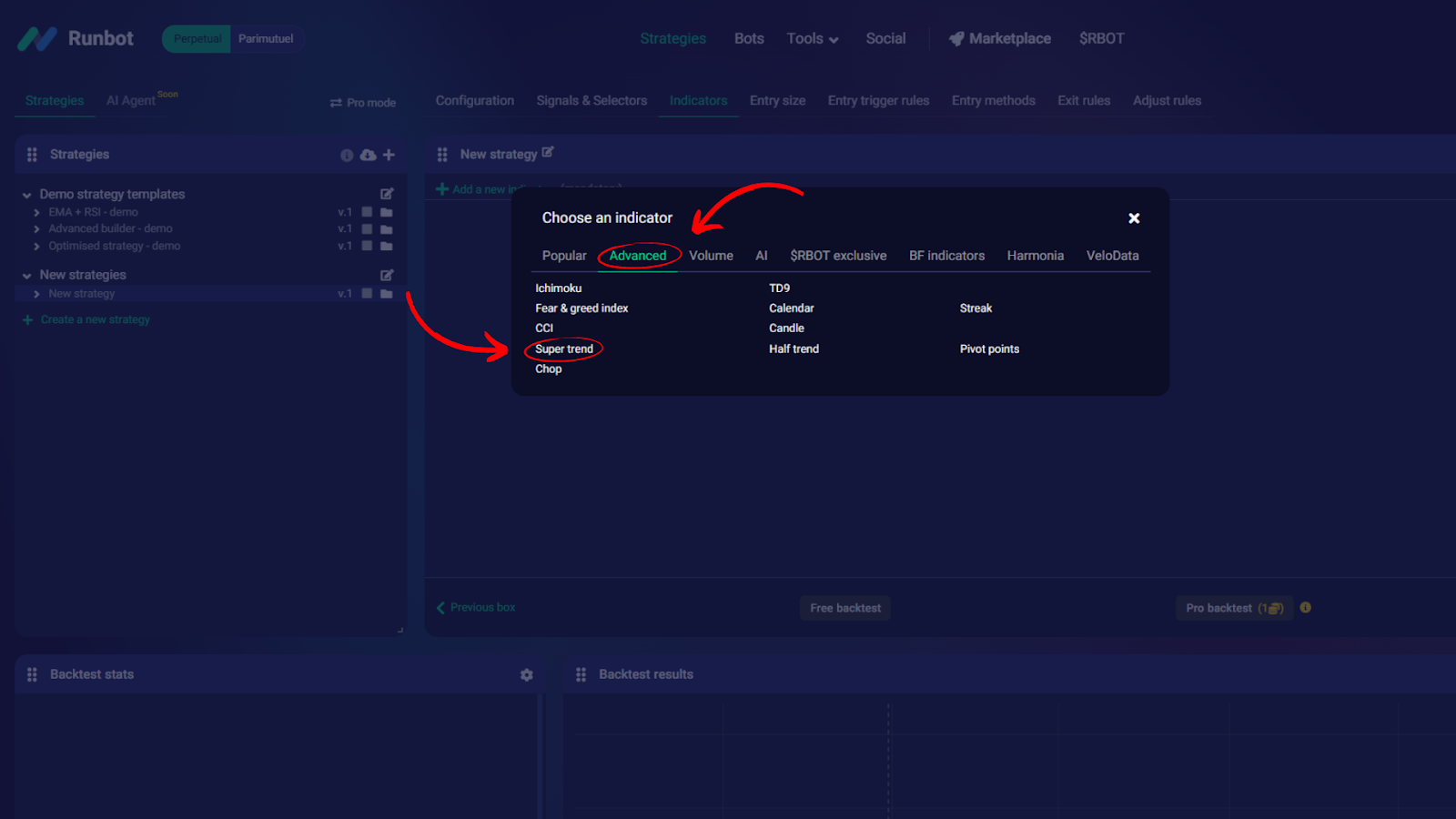Choose the Ichimoku indicator
Screen dimensions: 1456x819
[558, 288]
